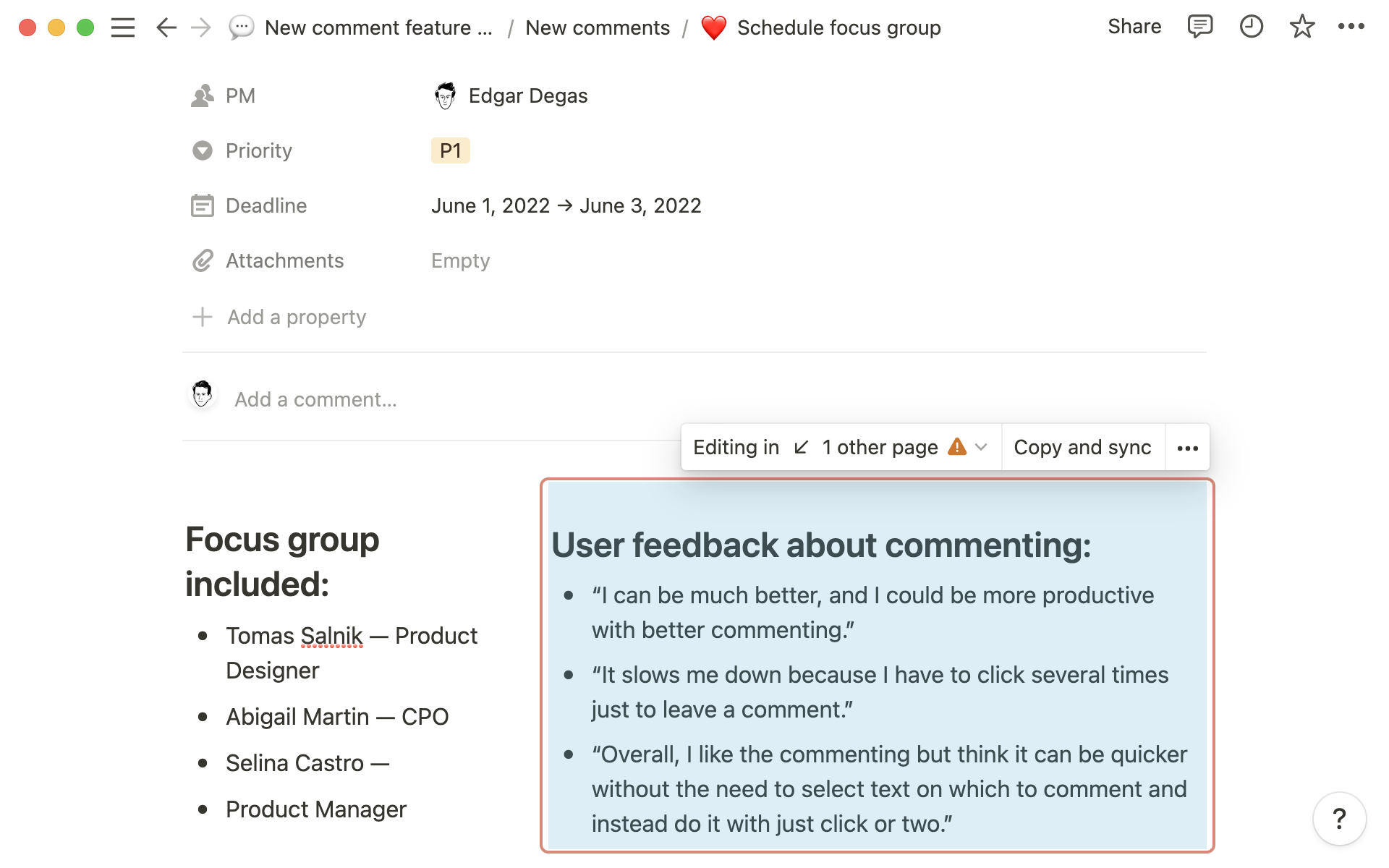Expand the 1 other page chevron
The image size is (1389, 868).
982,447
